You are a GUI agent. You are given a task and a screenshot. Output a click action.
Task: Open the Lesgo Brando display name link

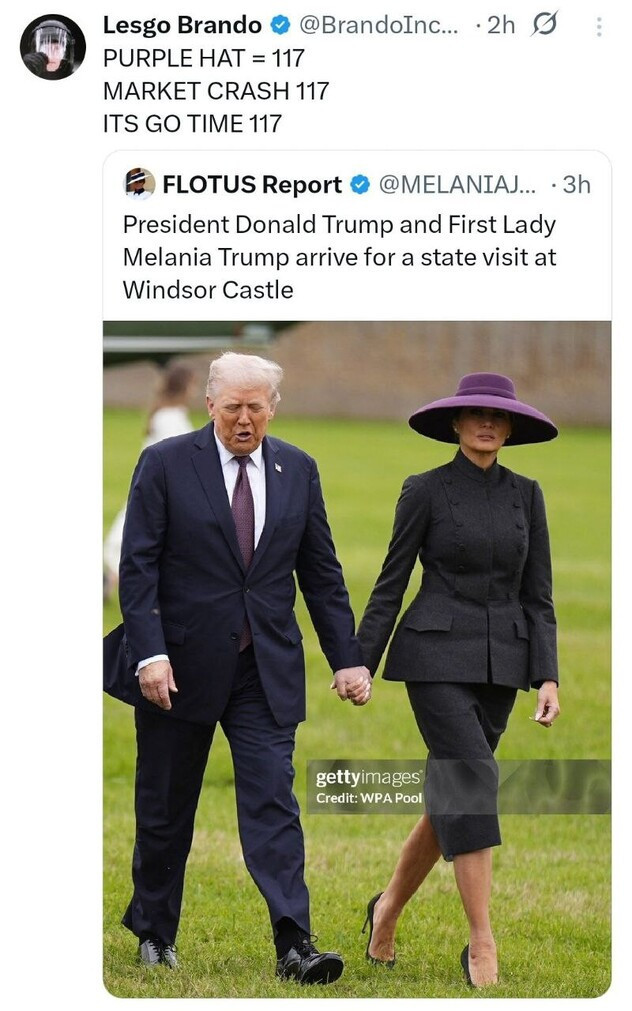pos(183,25)
